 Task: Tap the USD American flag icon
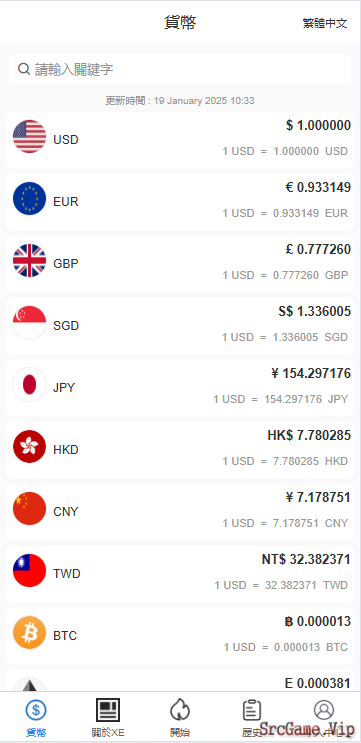tap(29, 136)
